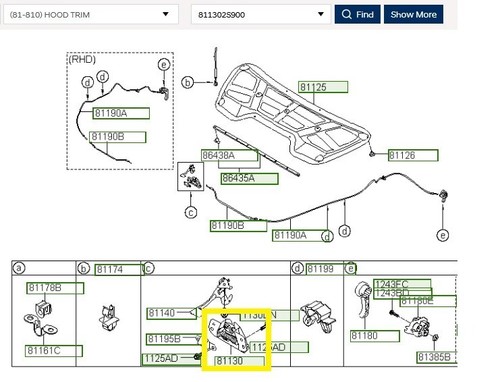Viewport: 500px width, 382px height.
Task: Select part label 86435A
Action: (249, 179)
